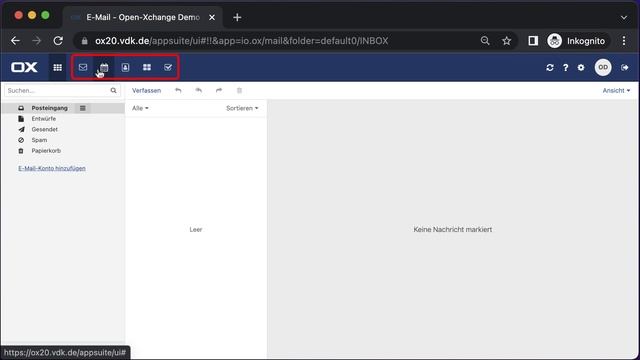The height and width of the screenshot is (360, 640).
Task: Open the Chrome three-dot menu
Action: [624, 41]
